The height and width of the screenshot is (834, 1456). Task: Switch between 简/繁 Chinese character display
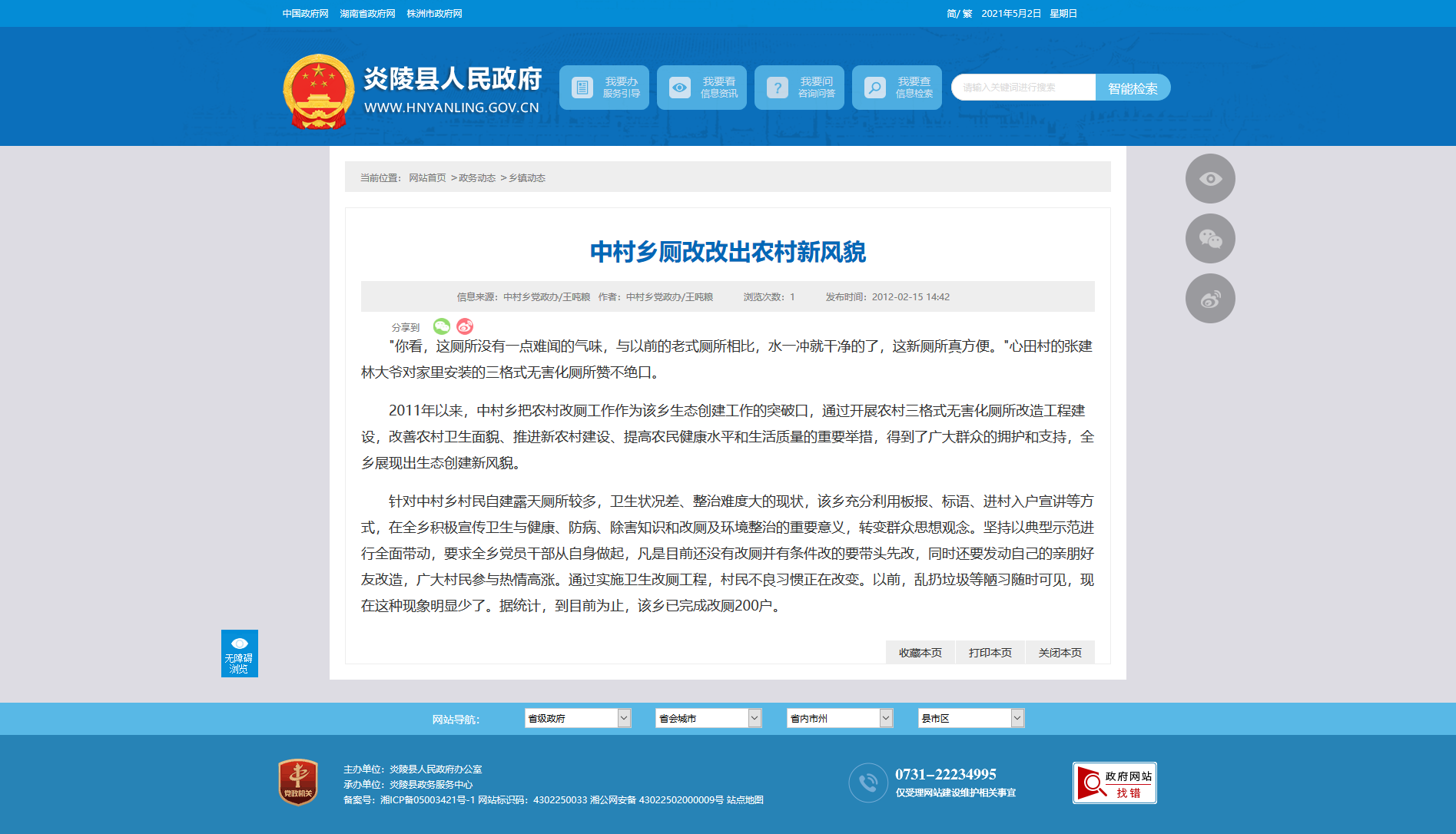point(959,14)
